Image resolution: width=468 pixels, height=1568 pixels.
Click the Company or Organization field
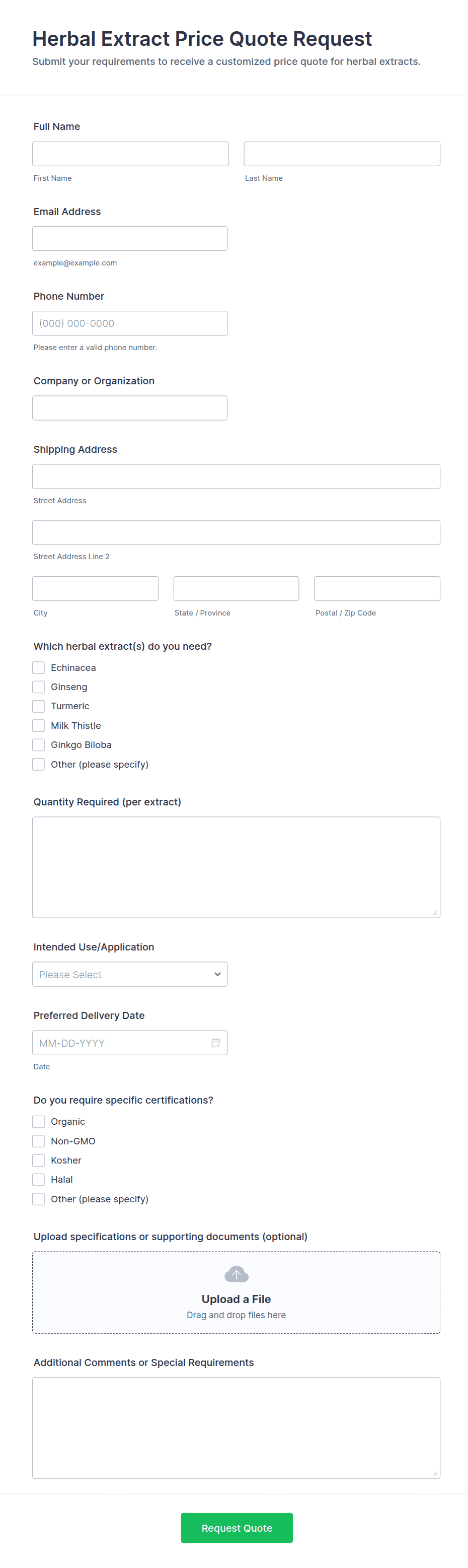tap(130, 408)
